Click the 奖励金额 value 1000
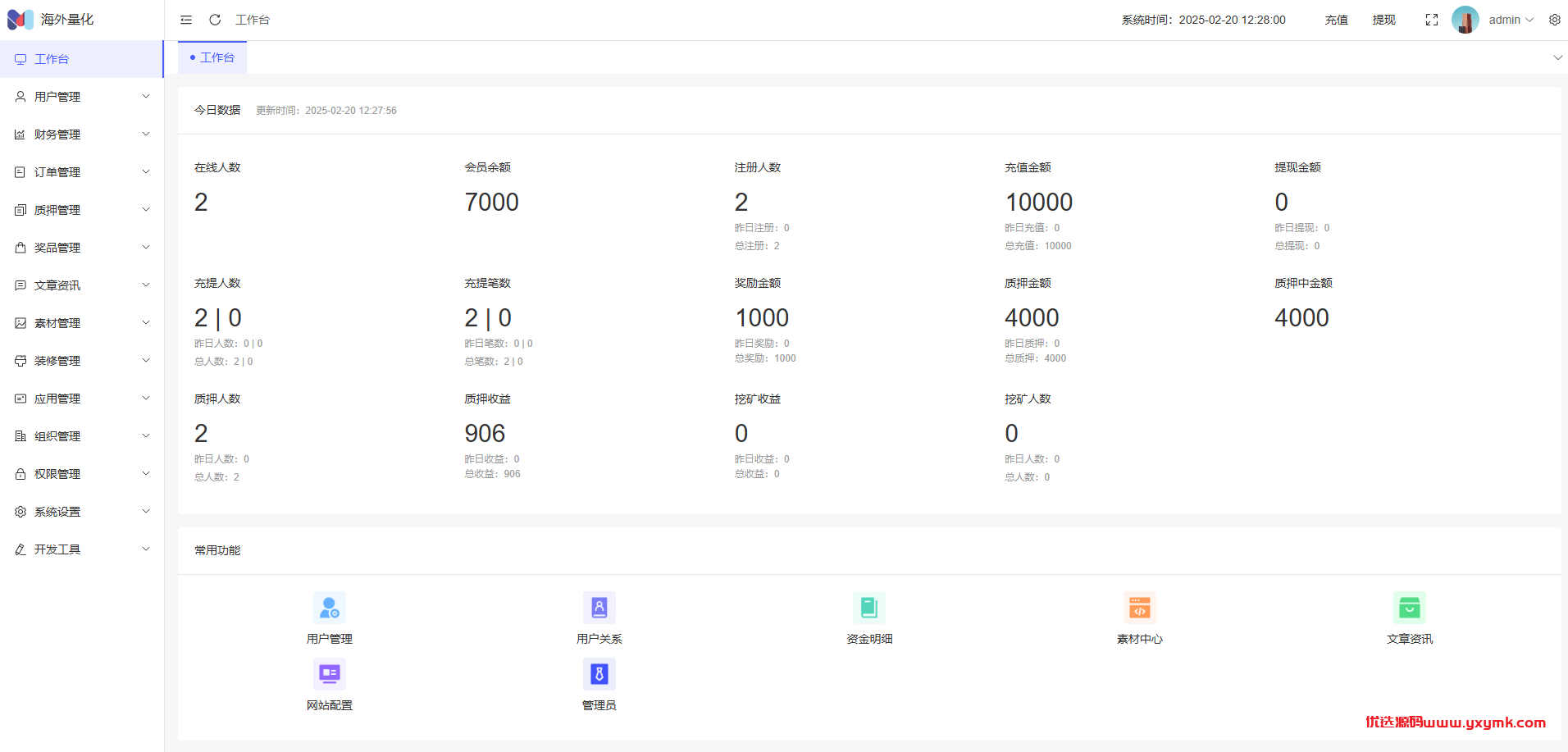This screenshot has height=752, width=1568. [762, 317]
